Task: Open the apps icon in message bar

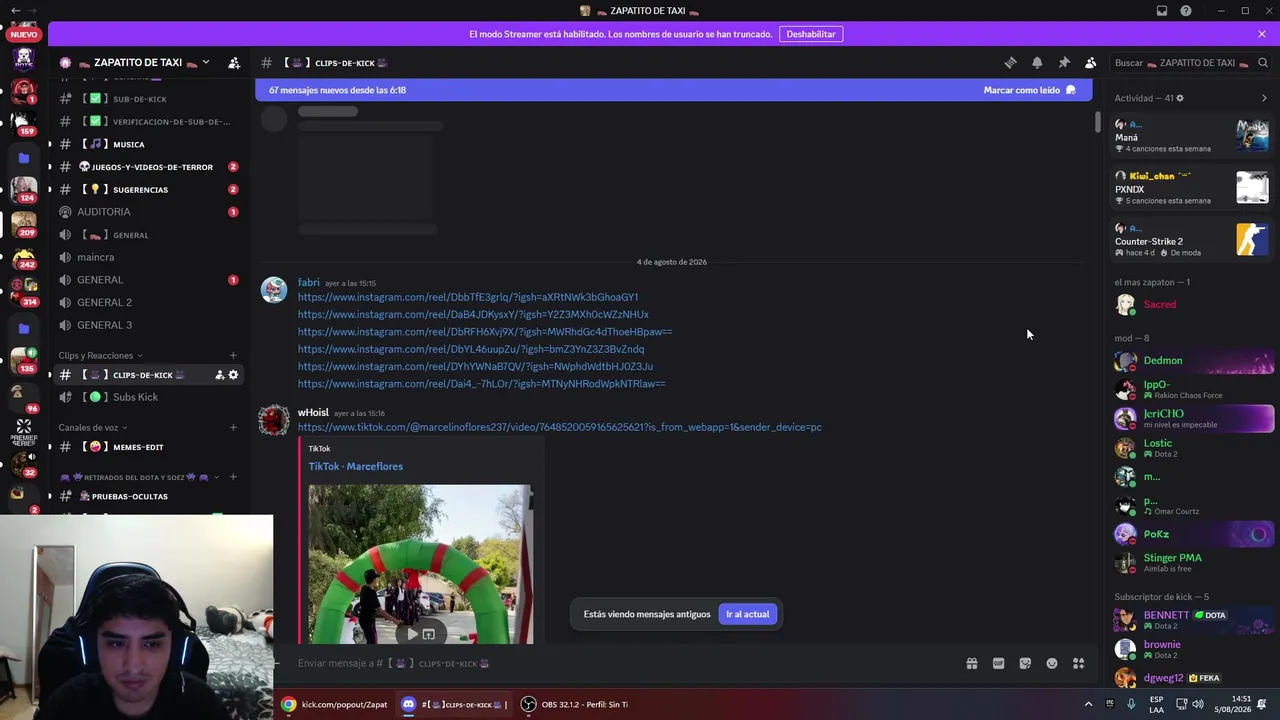Action: pos(1078,663)
